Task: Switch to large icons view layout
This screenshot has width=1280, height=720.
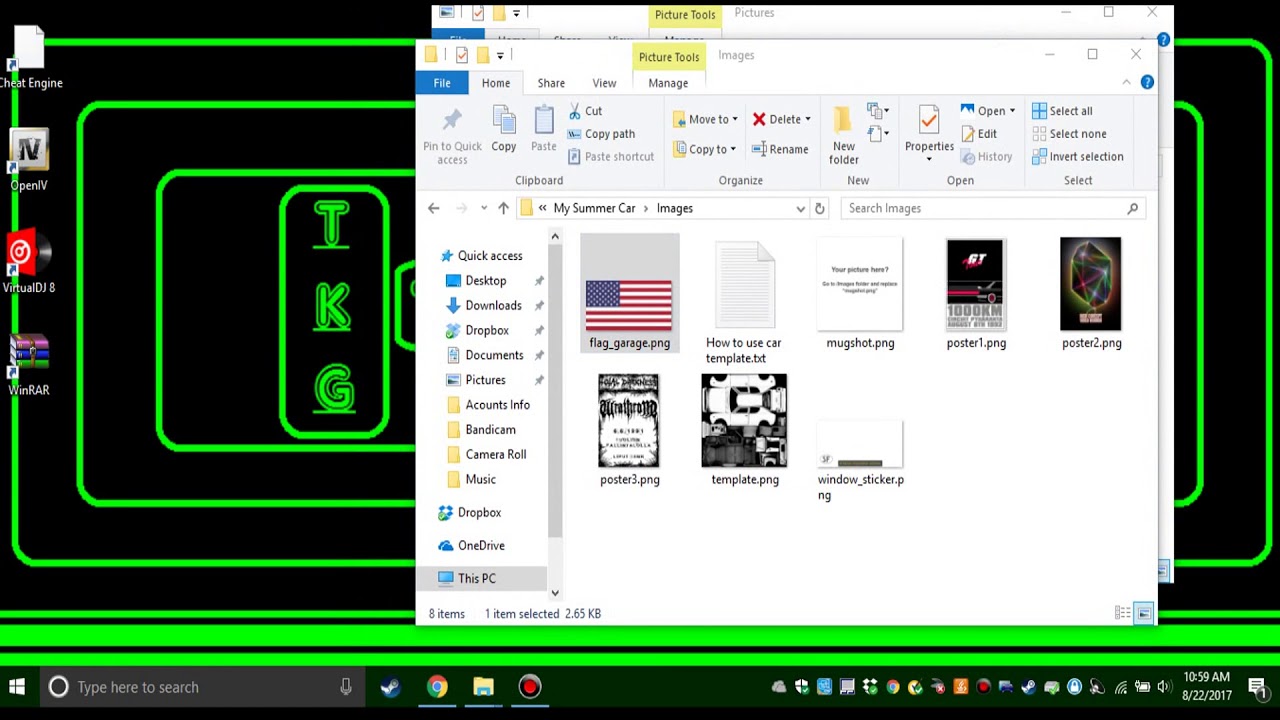Action: coord(1143,613)
